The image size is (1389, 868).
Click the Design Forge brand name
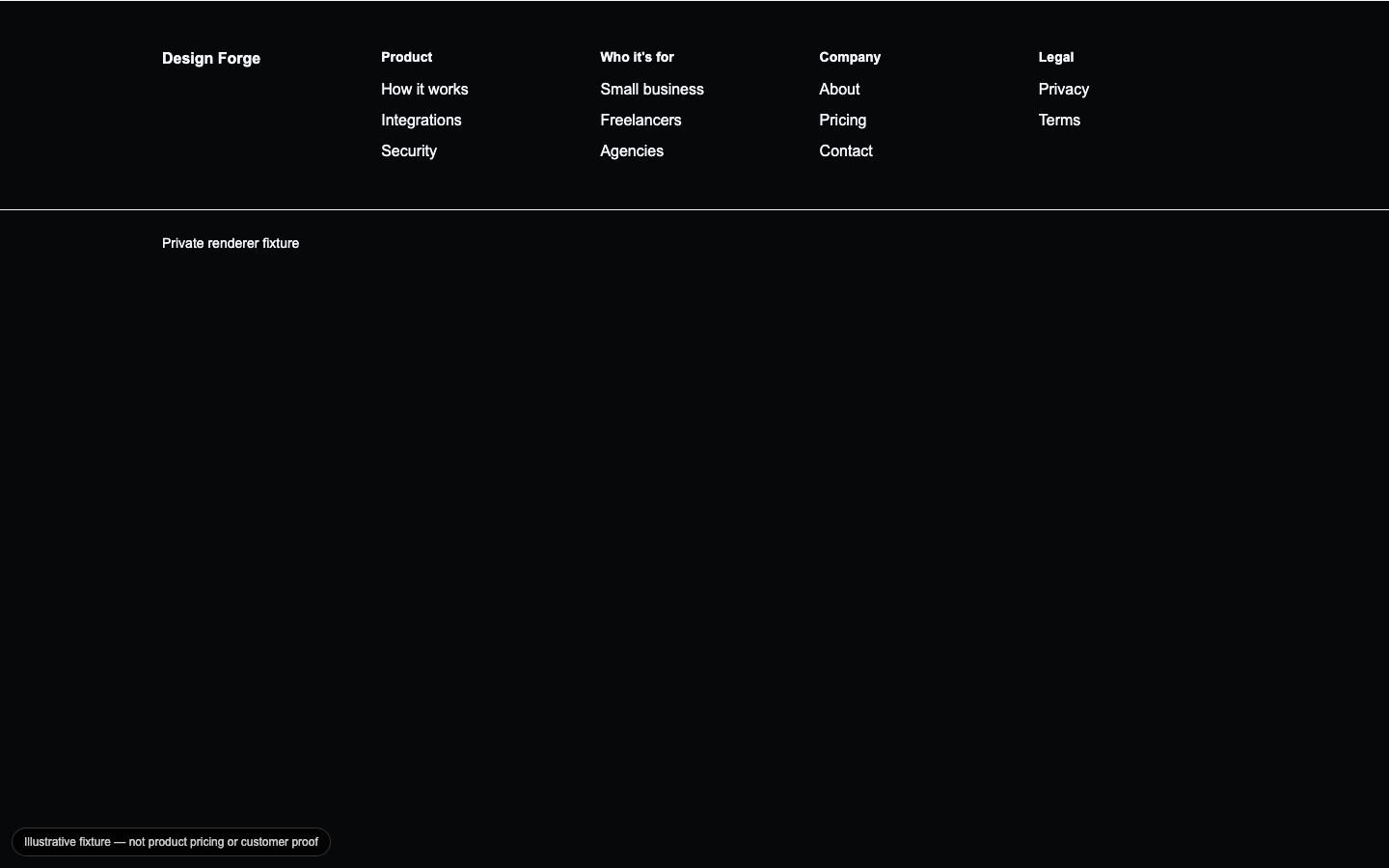click(x=211, y=58)
